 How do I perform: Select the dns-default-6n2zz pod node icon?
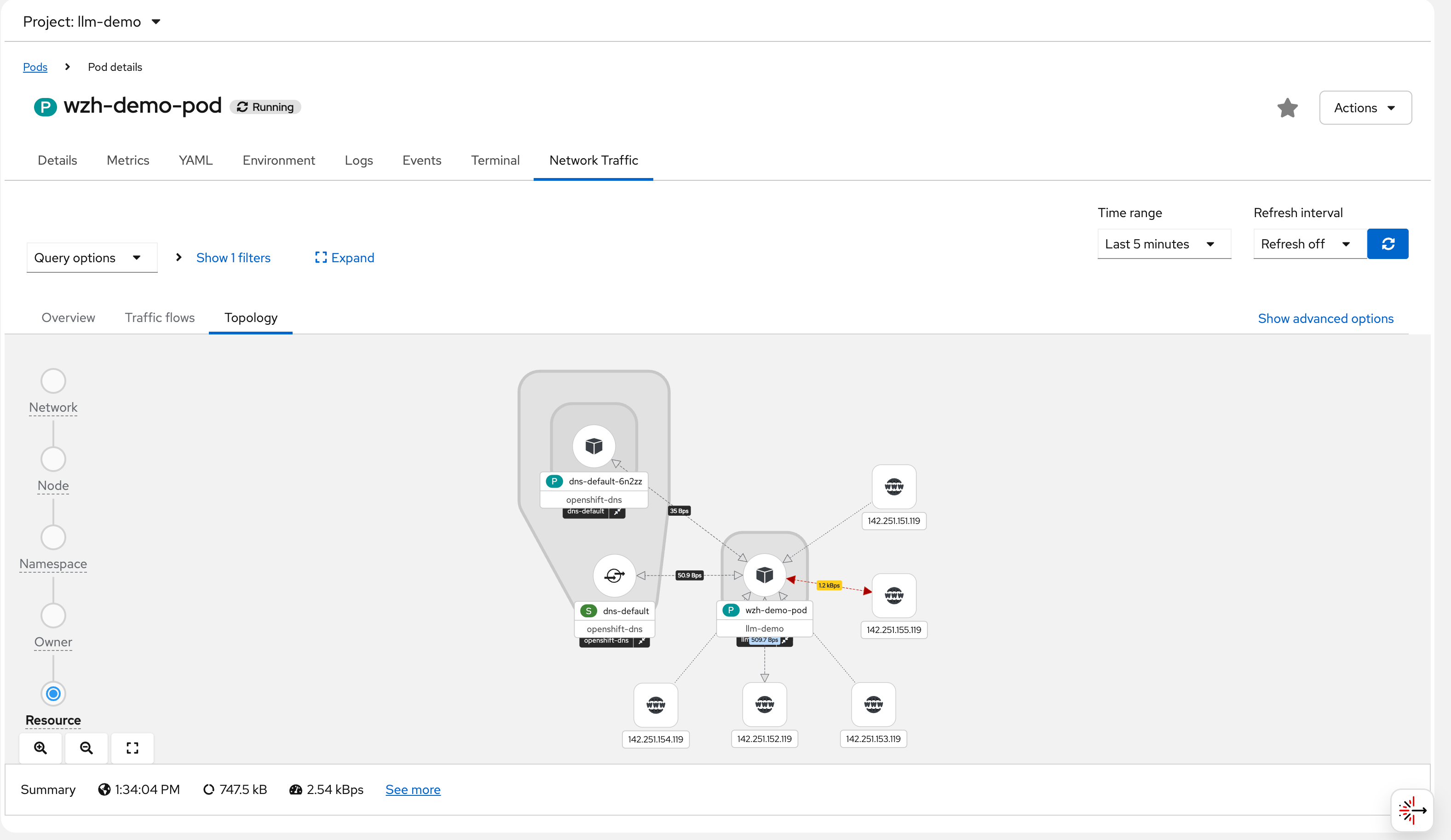pos(593,446)
